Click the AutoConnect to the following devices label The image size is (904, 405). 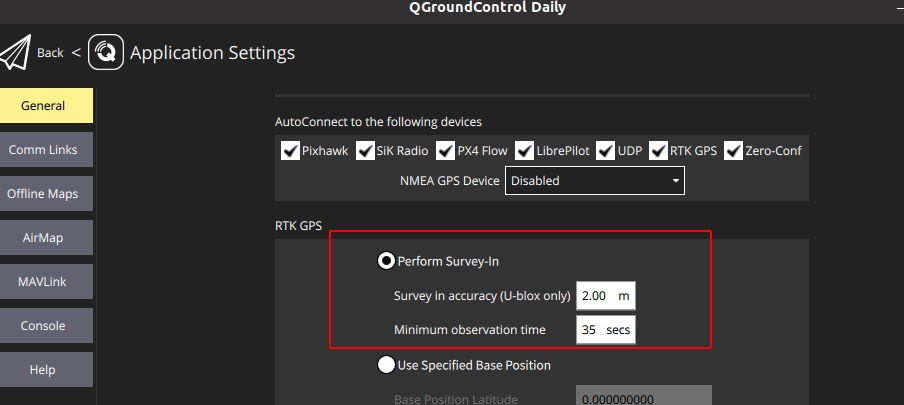[378, 122]
